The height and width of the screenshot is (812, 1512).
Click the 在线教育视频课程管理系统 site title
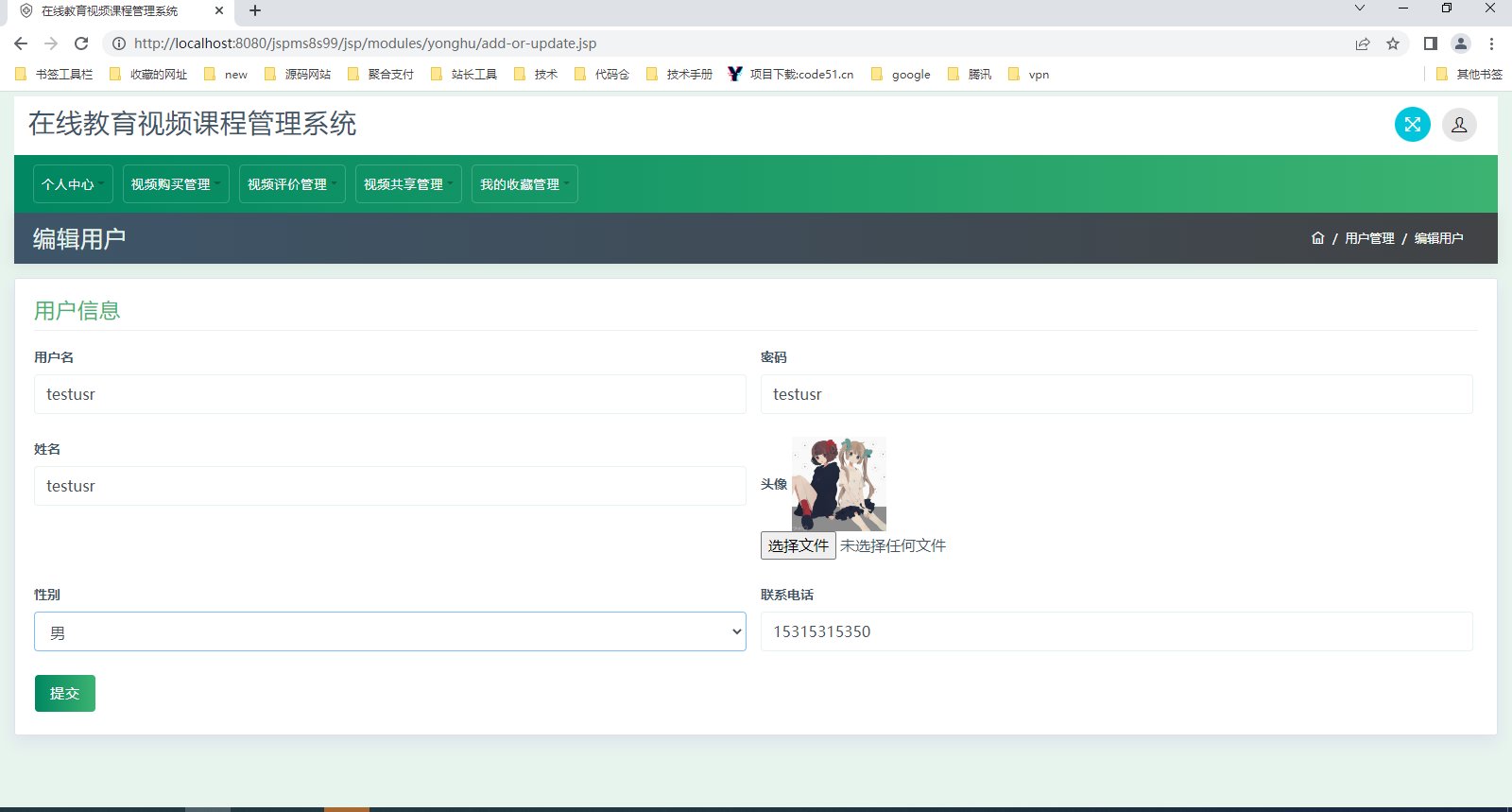193,124
